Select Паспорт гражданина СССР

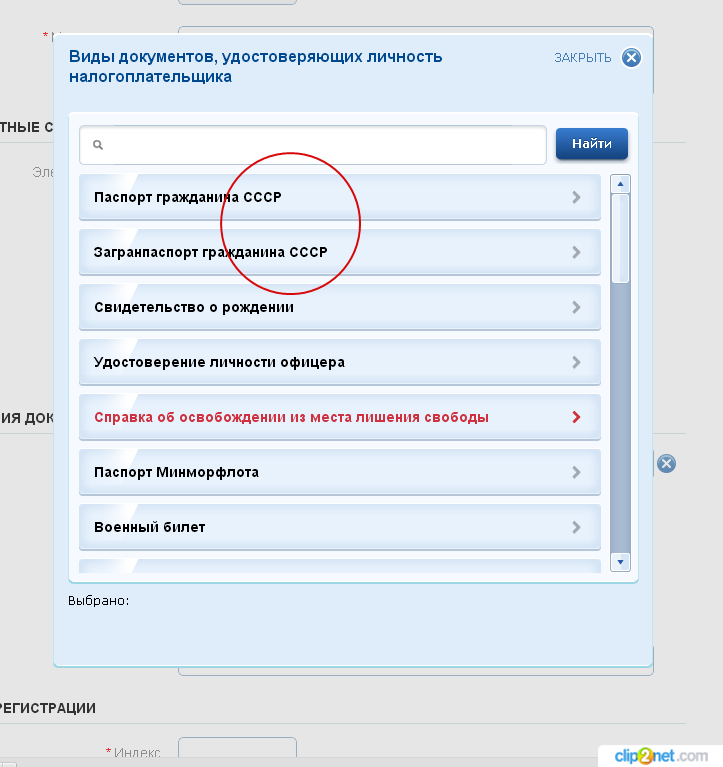(339, 197)
